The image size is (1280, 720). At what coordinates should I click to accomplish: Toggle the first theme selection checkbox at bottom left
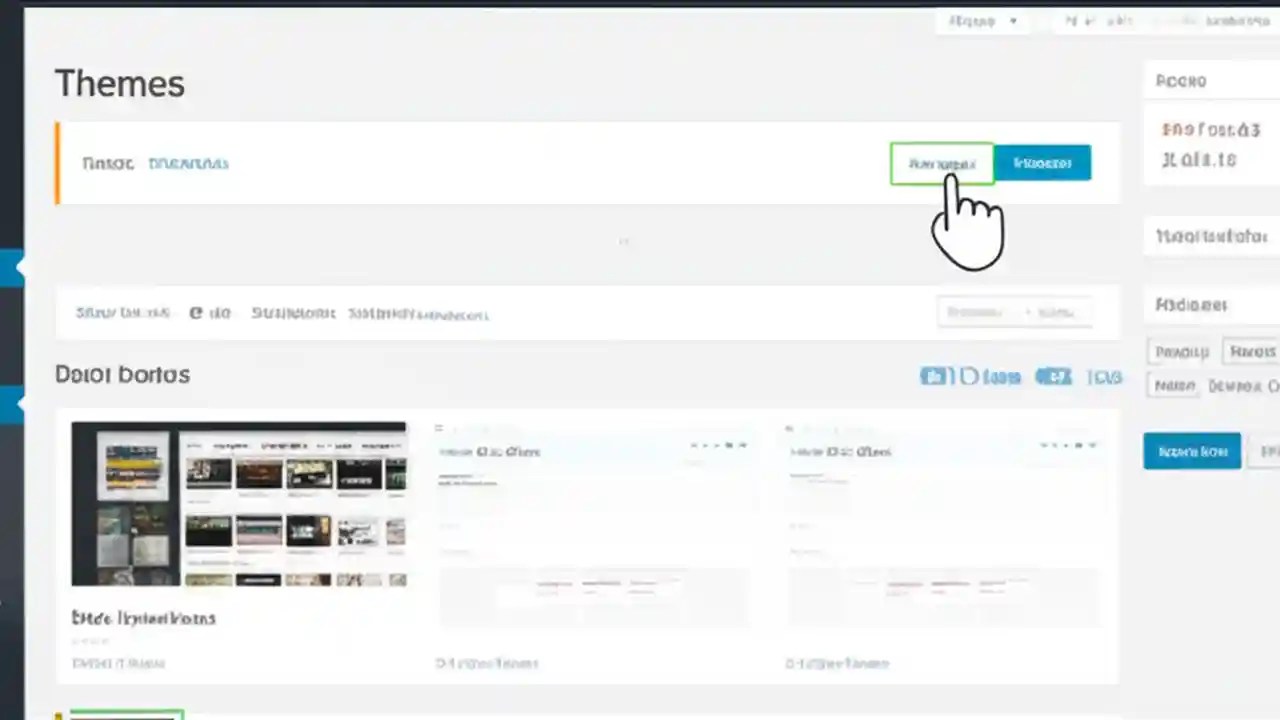pyautogui.click(x=126, y=714)
